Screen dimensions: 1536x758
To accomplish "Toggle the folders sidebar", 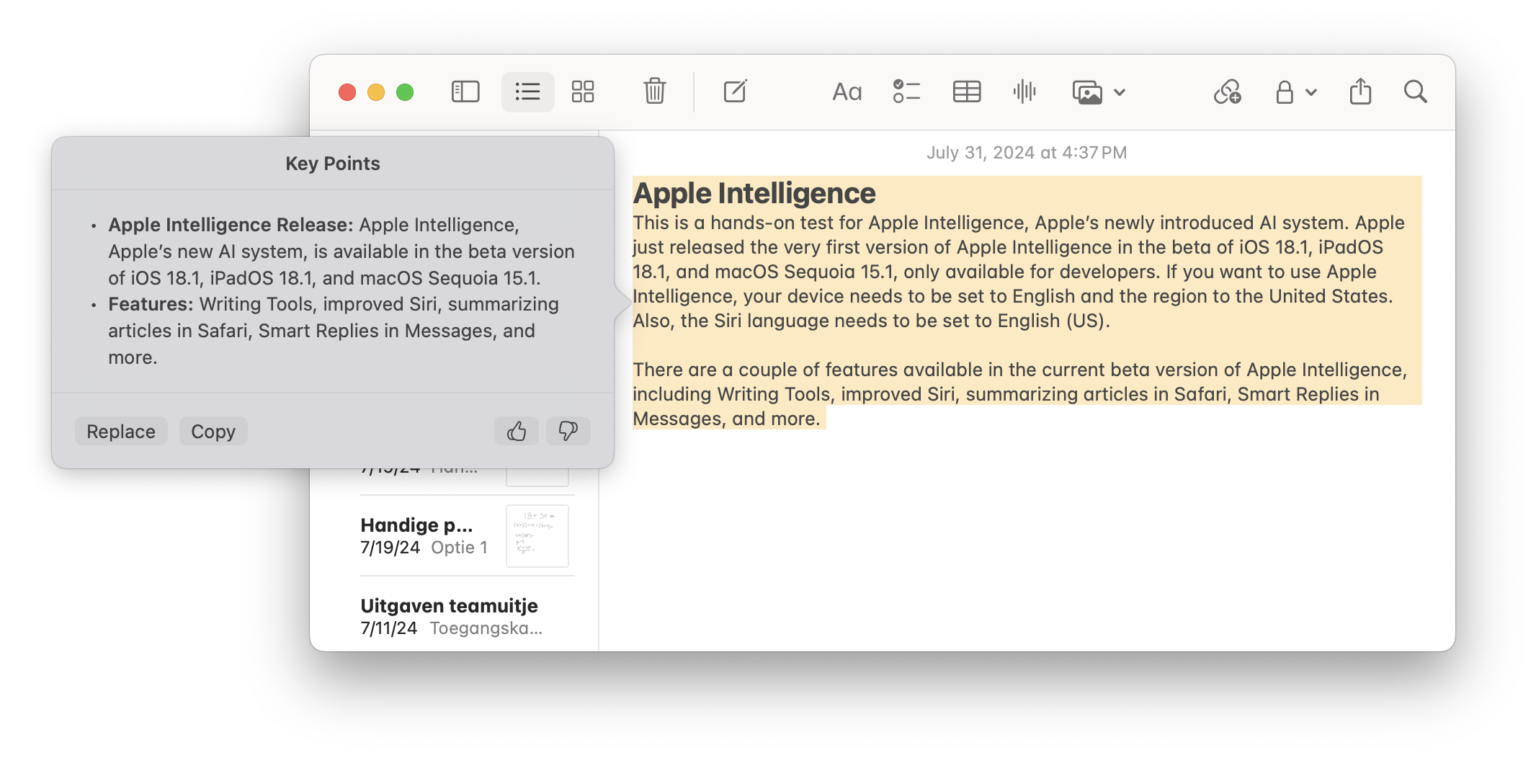I will [x=465, y=91].
